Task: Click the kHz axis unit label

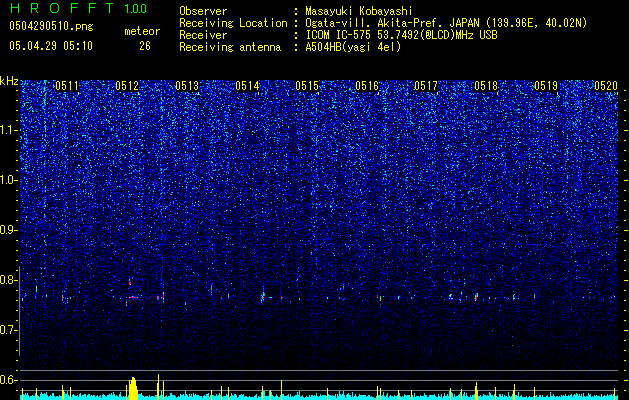Action: [9, 81]
